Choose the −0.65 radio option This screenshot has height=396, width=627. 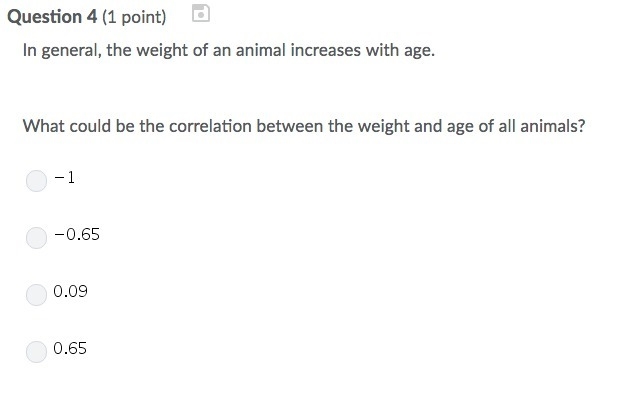pyautogui.click(x=36, y=238)
